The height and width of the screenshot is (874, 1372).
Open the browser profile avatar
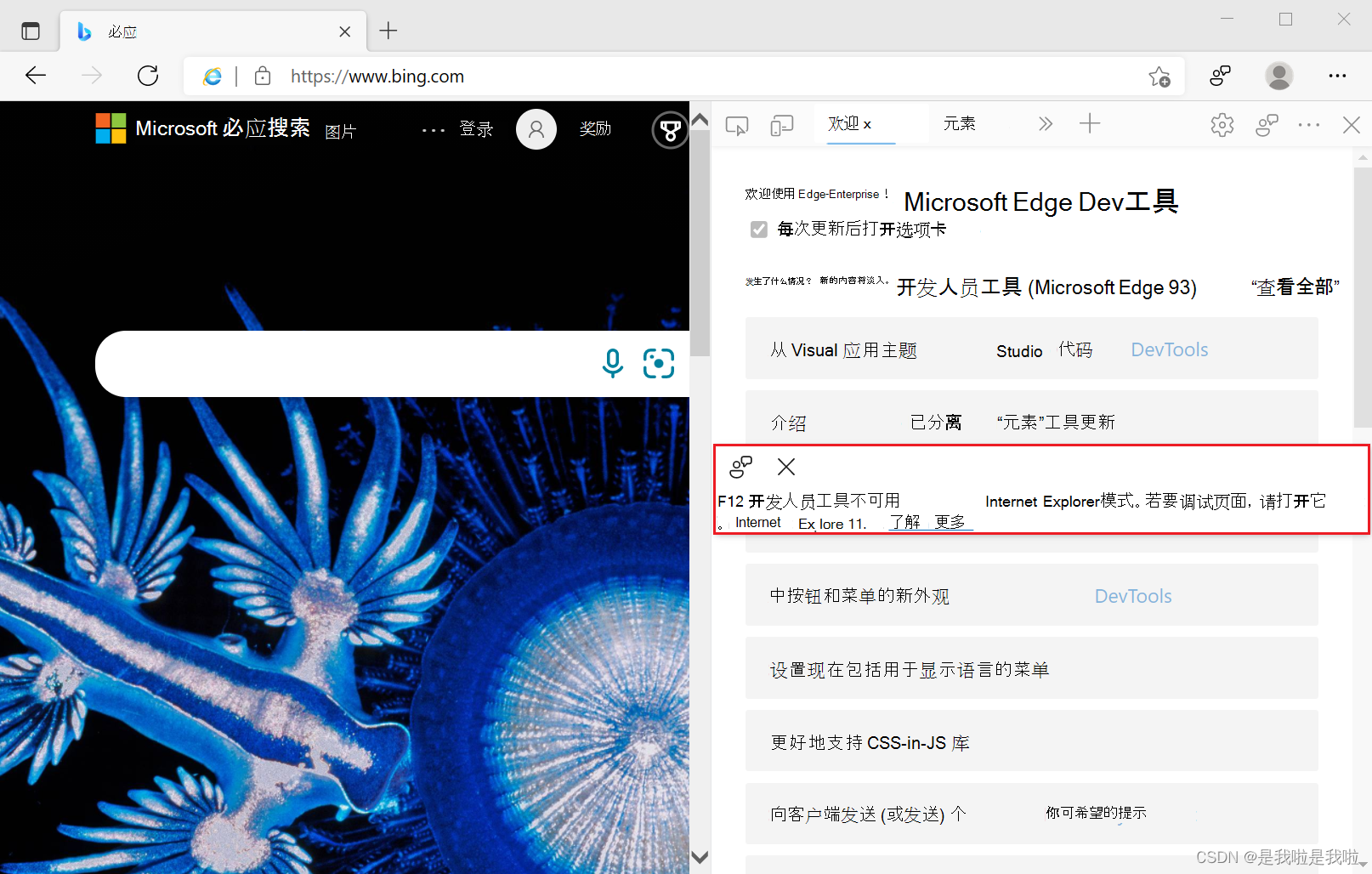pyautogui.click(x=1278, y=76)
